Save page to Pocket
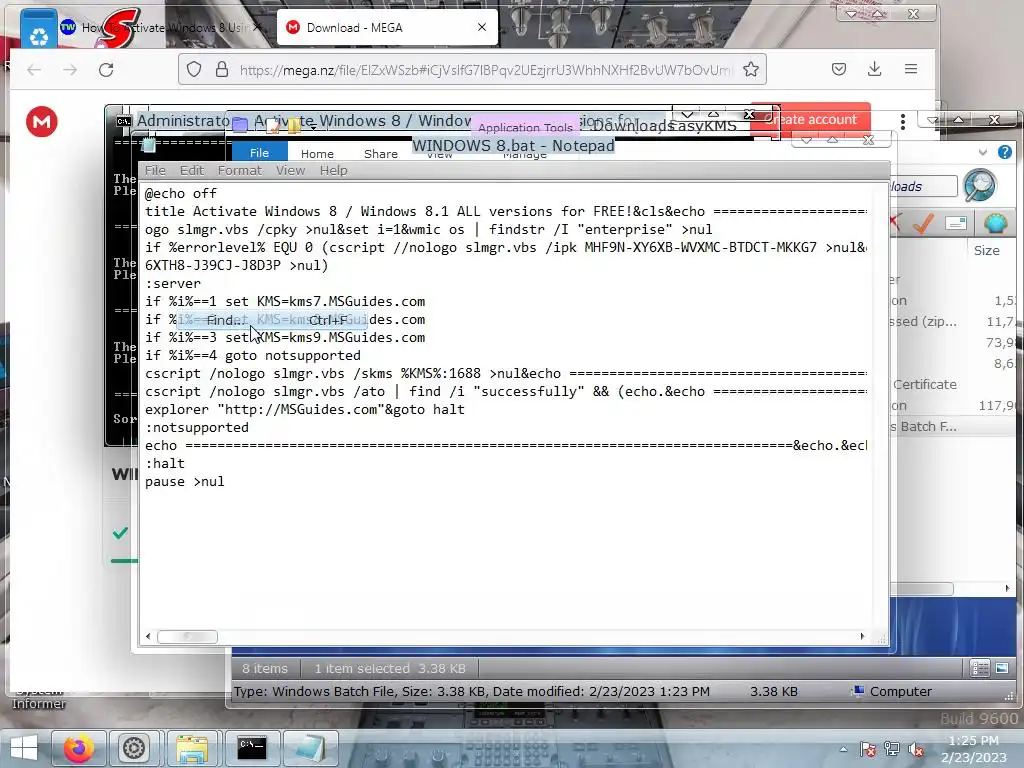Screen dimensions: 1024x768 tap(839, 69)
